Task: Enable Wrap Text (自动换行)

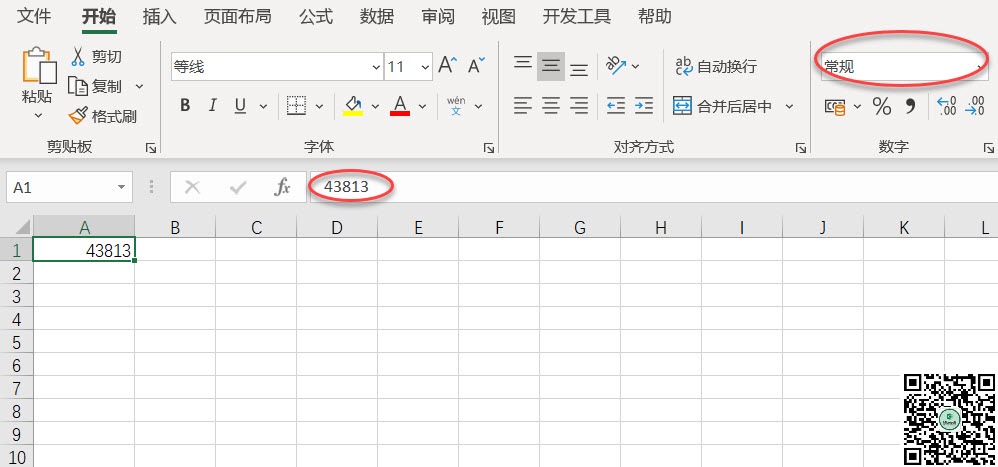Action: click(716, 66)
